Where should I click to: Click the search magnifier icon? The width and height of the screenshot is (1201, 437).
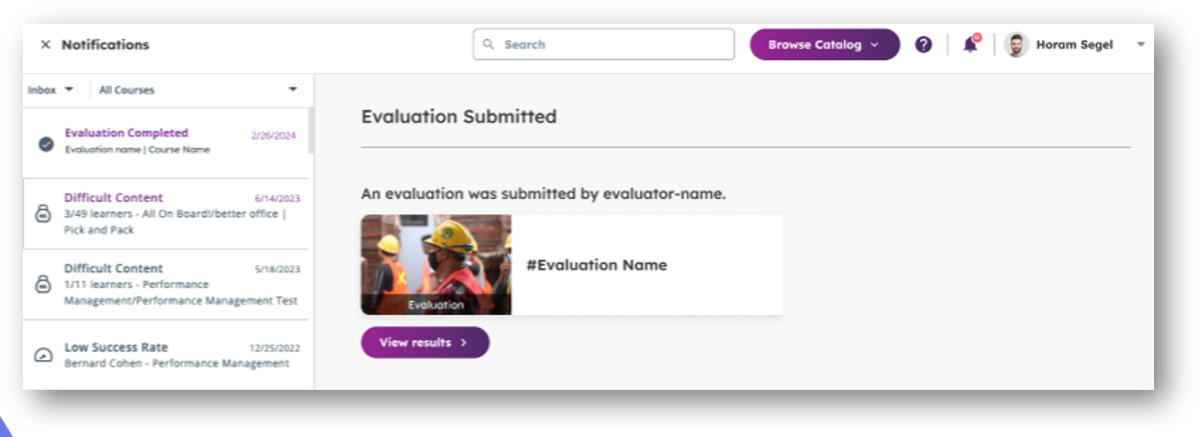489,45
